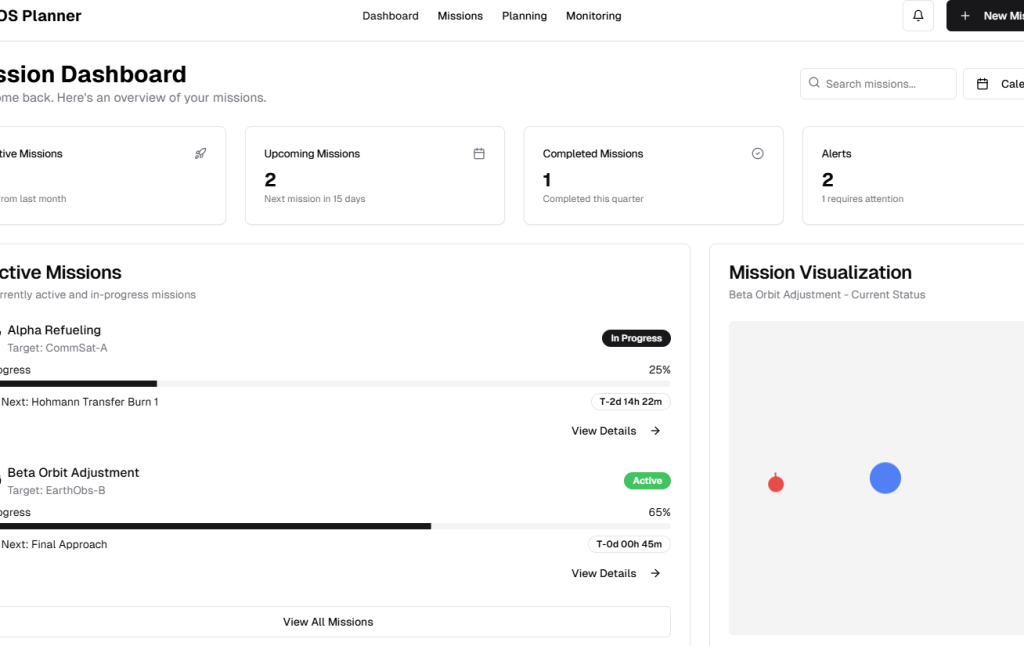Click 'Next: Hohmann Transfer Burn 1' text
1024x646 pixels.
click(80, 402)
